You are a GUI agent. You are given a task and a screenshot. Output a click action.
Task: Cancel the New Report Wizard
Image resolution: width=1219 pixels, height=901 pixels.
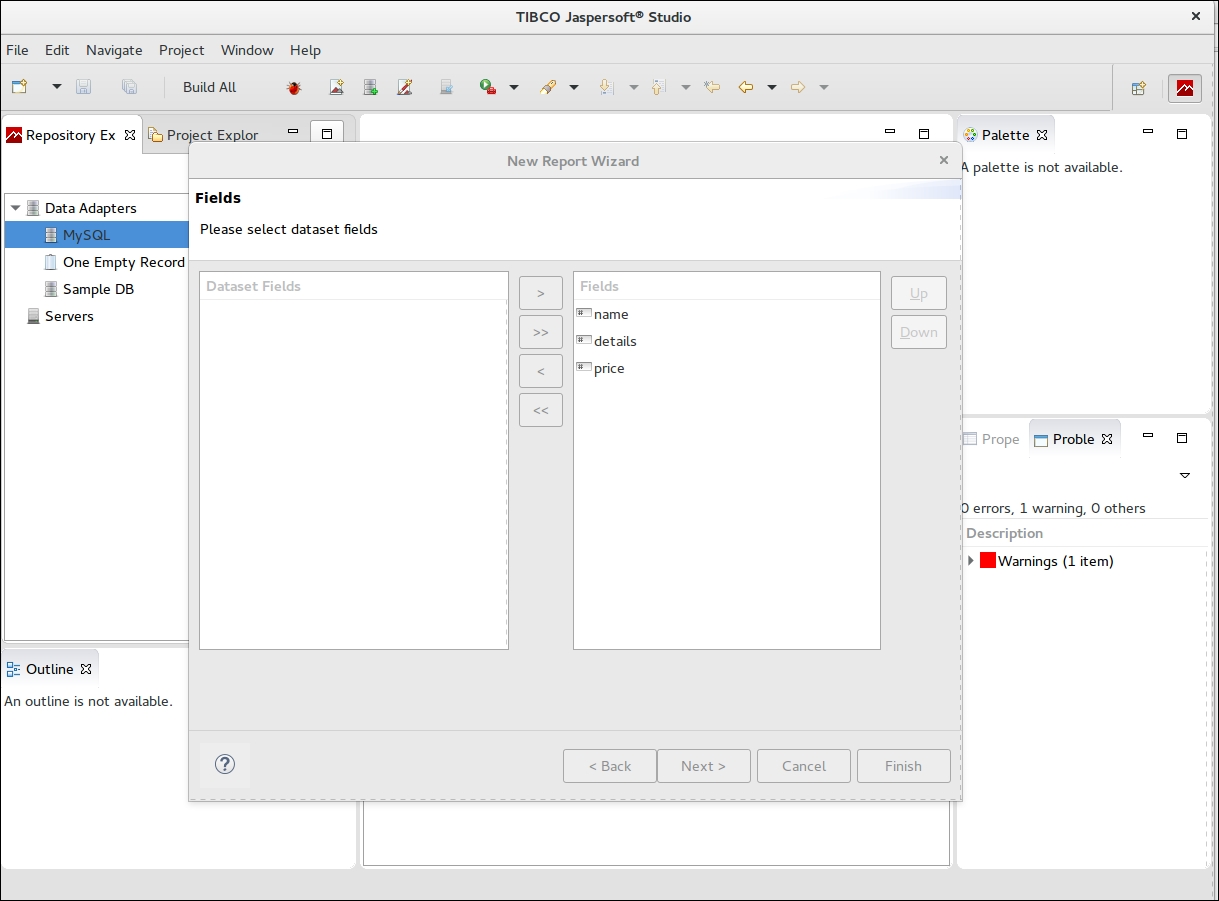[804, 766]
